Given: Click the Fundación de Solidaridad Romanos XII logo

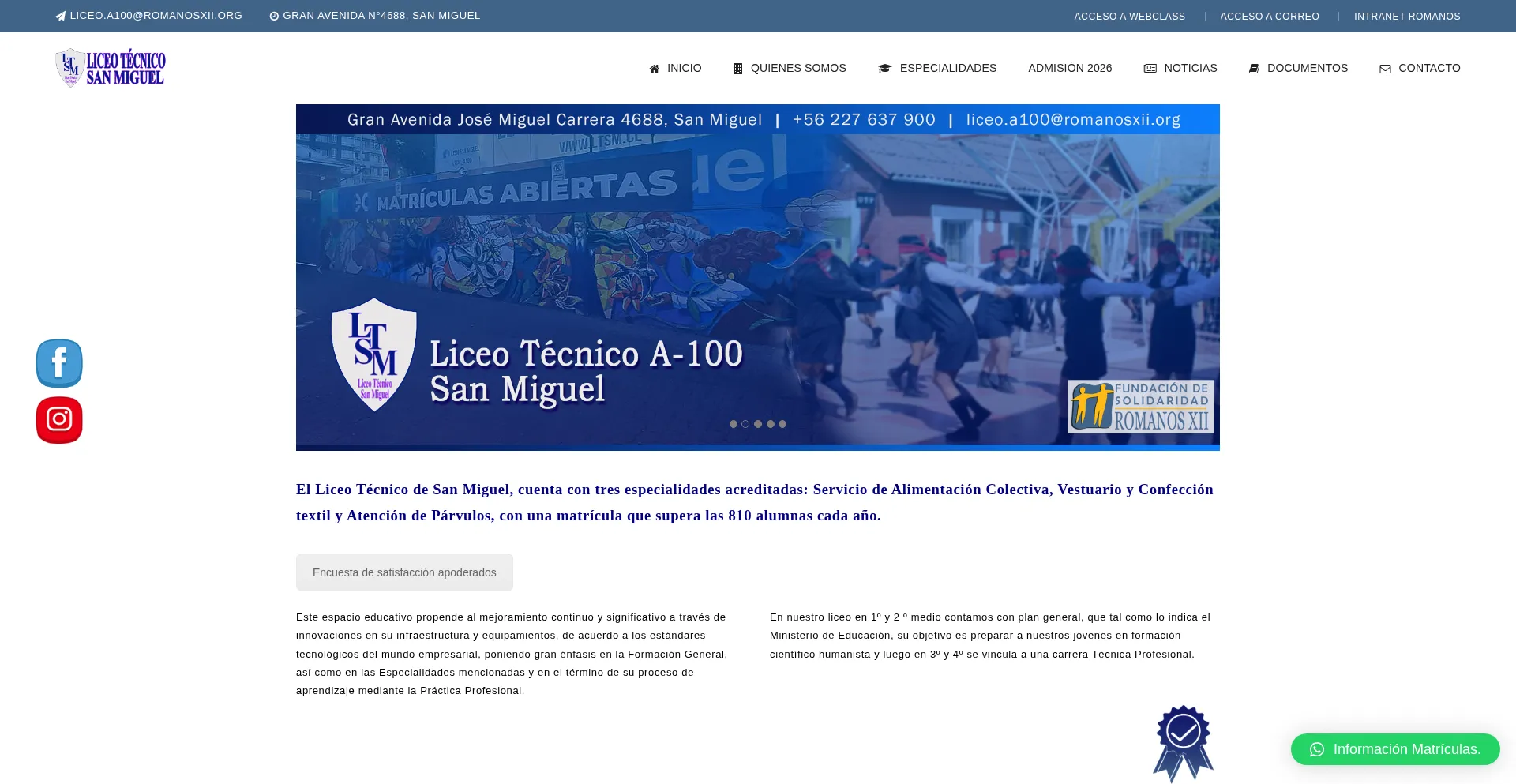Looking at the screenshot, I should coord(1141,407).
